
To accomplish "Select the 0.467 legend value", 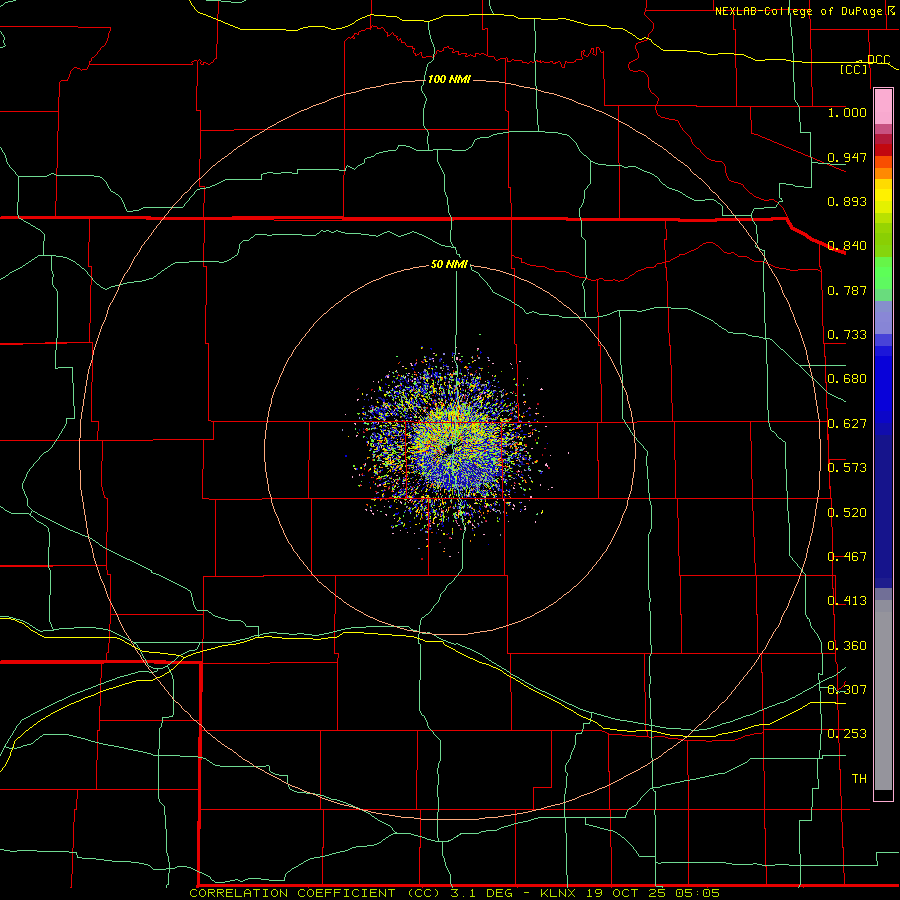I will [847, 557].
